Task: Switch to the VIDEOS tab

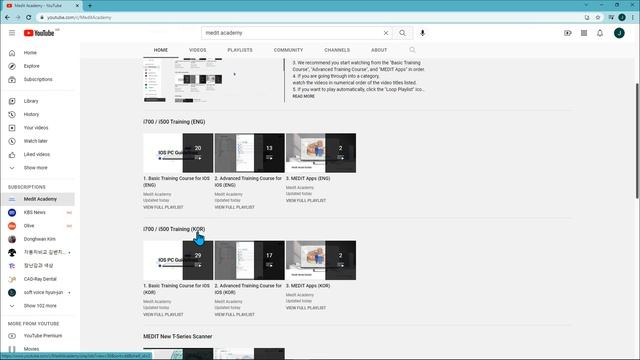Action: pyautogui.click(x=198, y=50)
